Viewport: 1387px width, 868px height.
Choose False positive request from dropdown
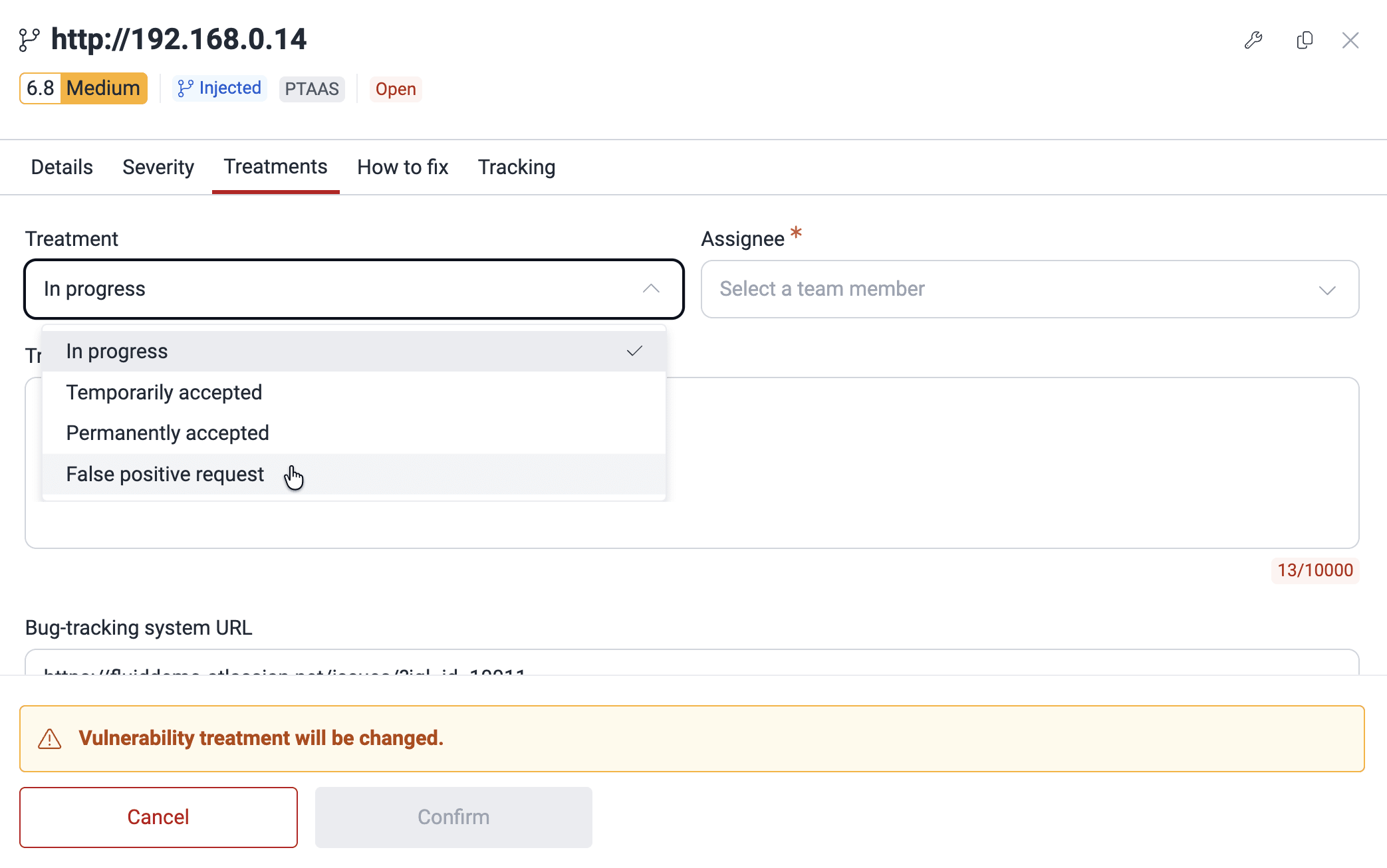pos(164,474)
